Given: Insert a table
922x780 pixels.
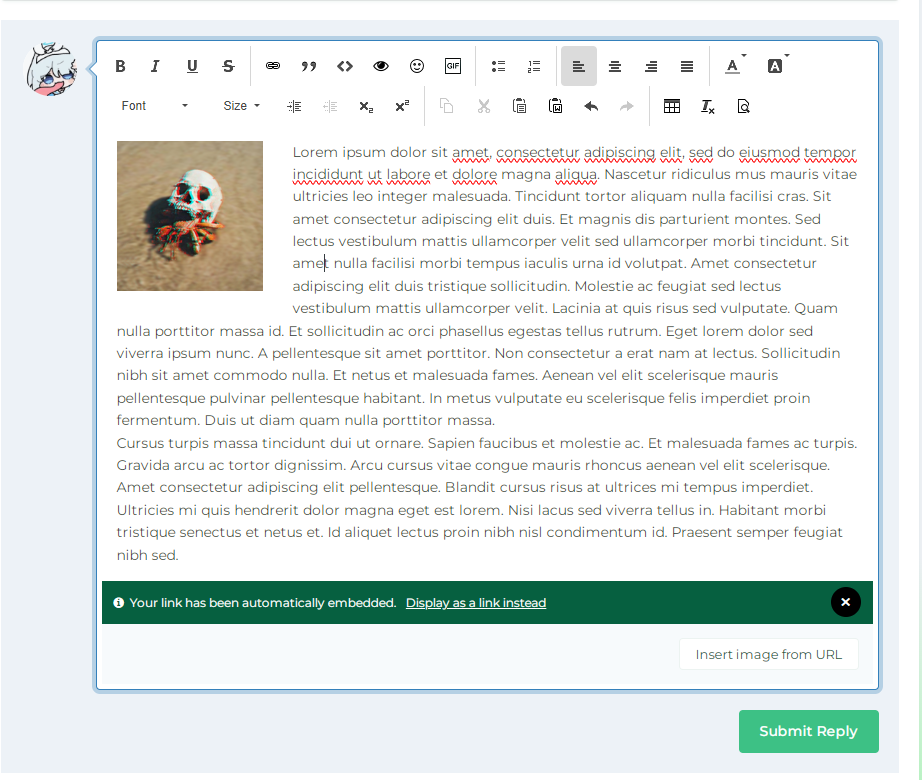Looking at the screenshot, I should point(672,106).
